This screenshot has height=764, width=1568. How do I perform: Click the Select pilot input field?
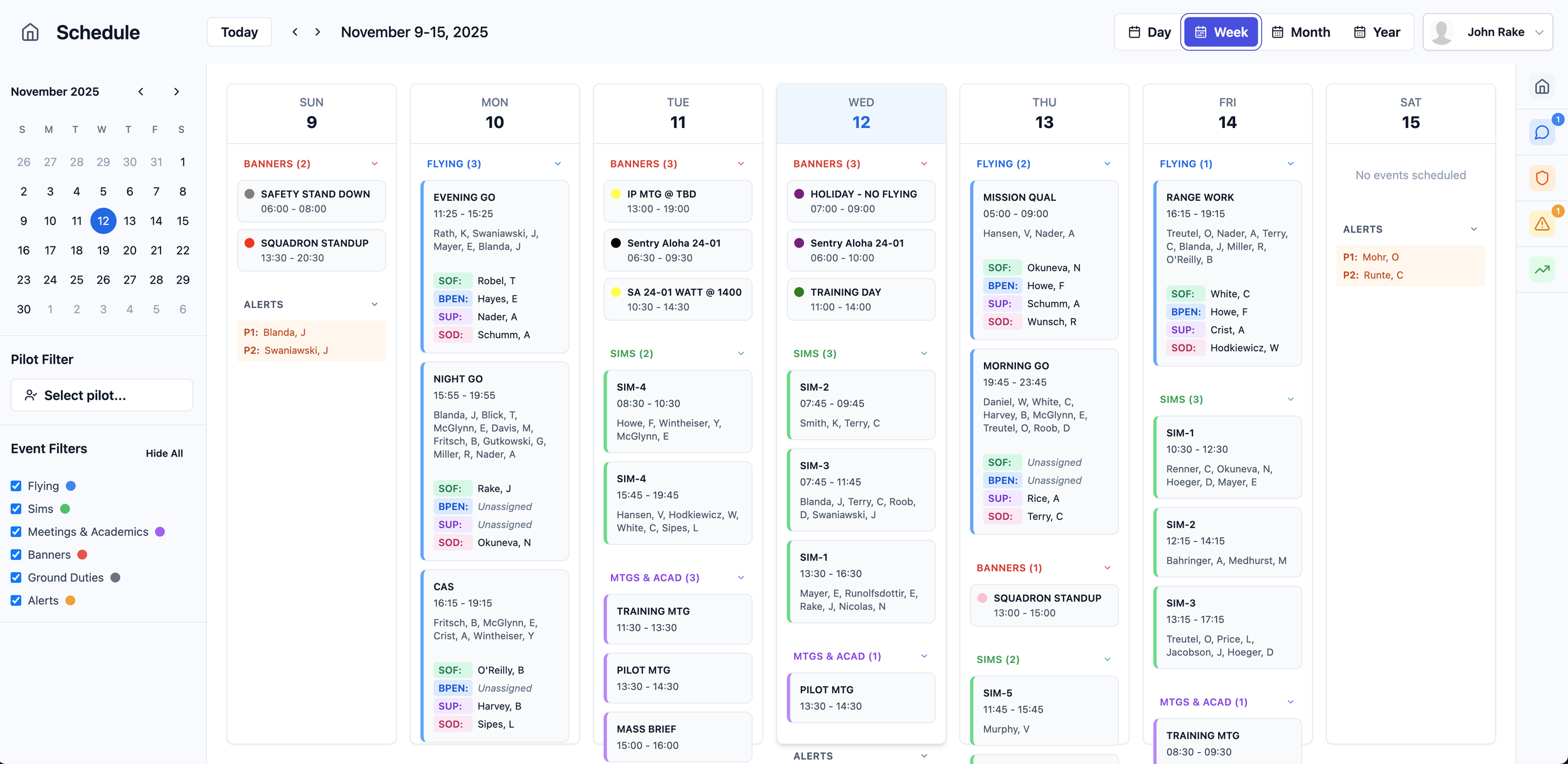coord(102,395)
